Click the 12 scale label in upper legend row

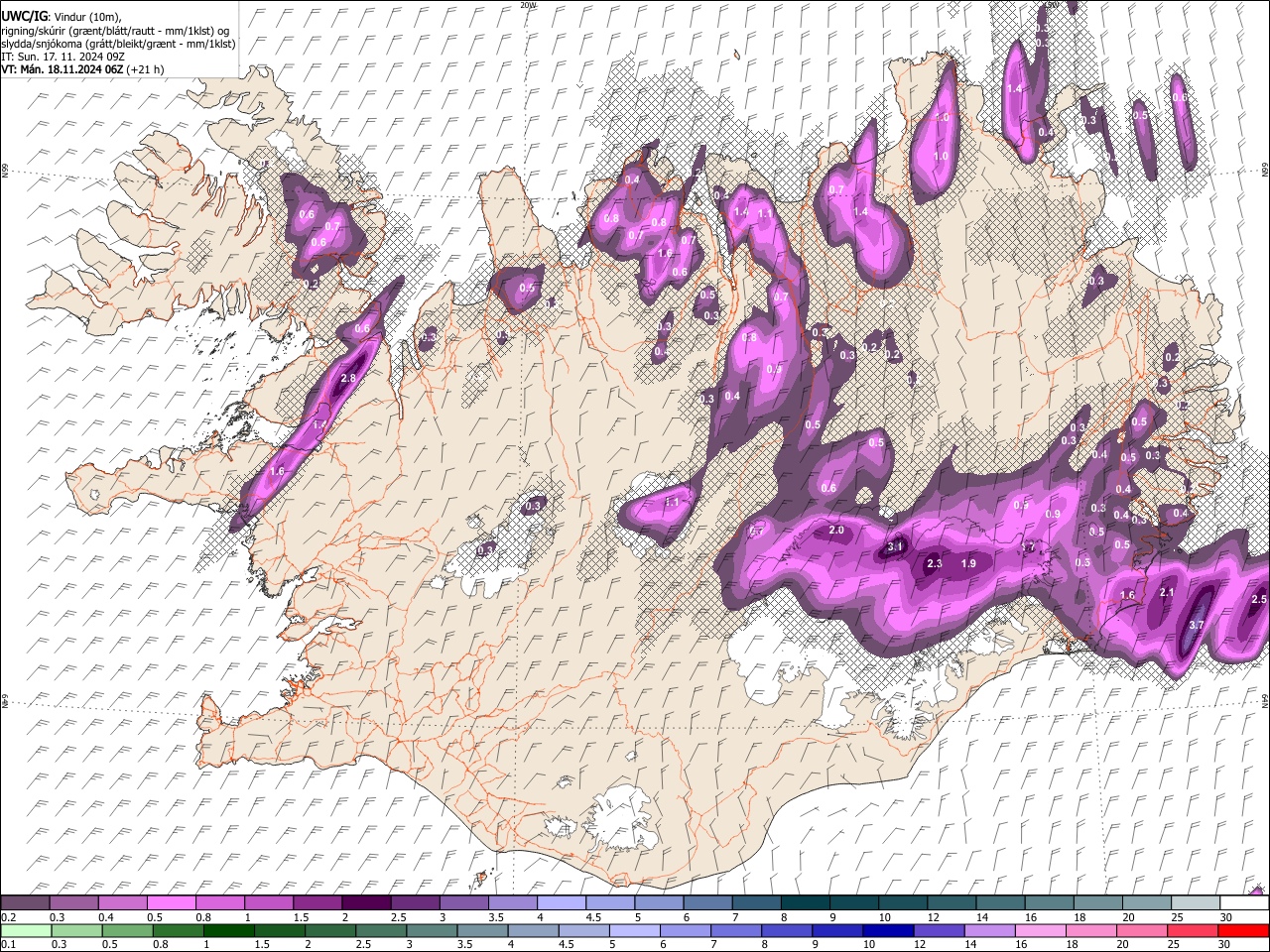(x=934, y=917)
